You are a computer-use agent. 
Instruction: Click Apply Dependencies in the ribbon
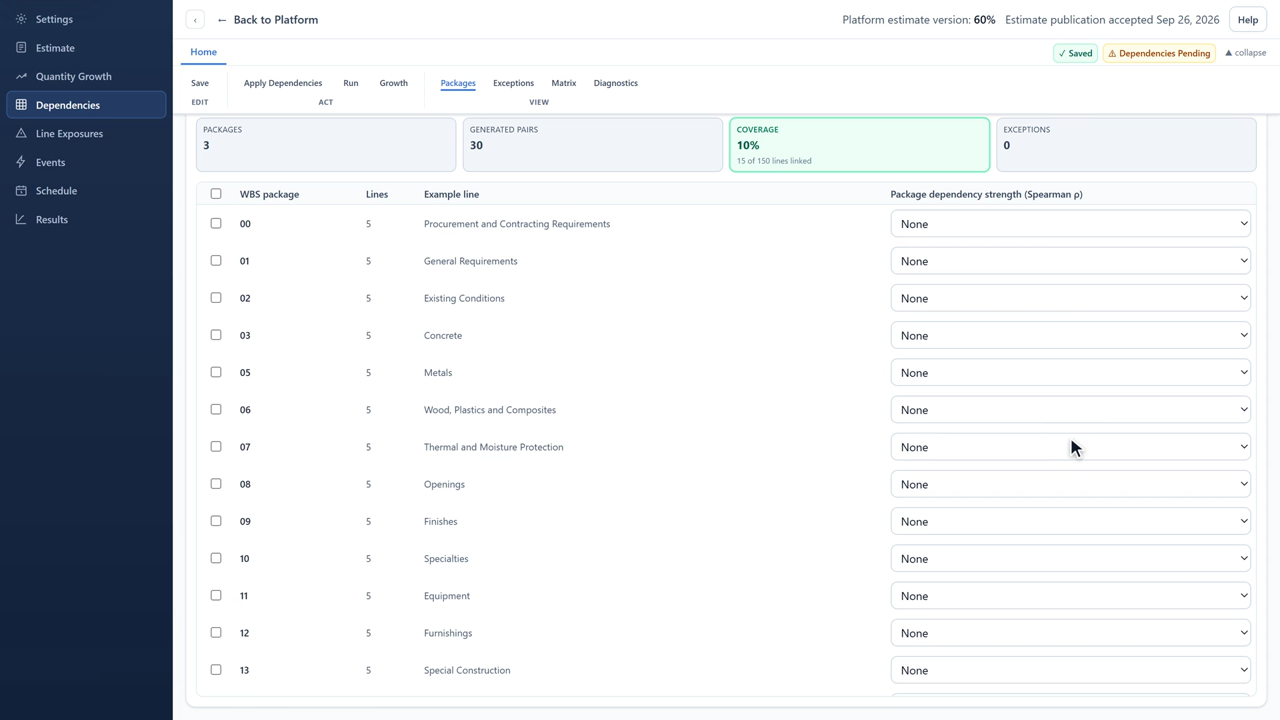tap(283, 83)
